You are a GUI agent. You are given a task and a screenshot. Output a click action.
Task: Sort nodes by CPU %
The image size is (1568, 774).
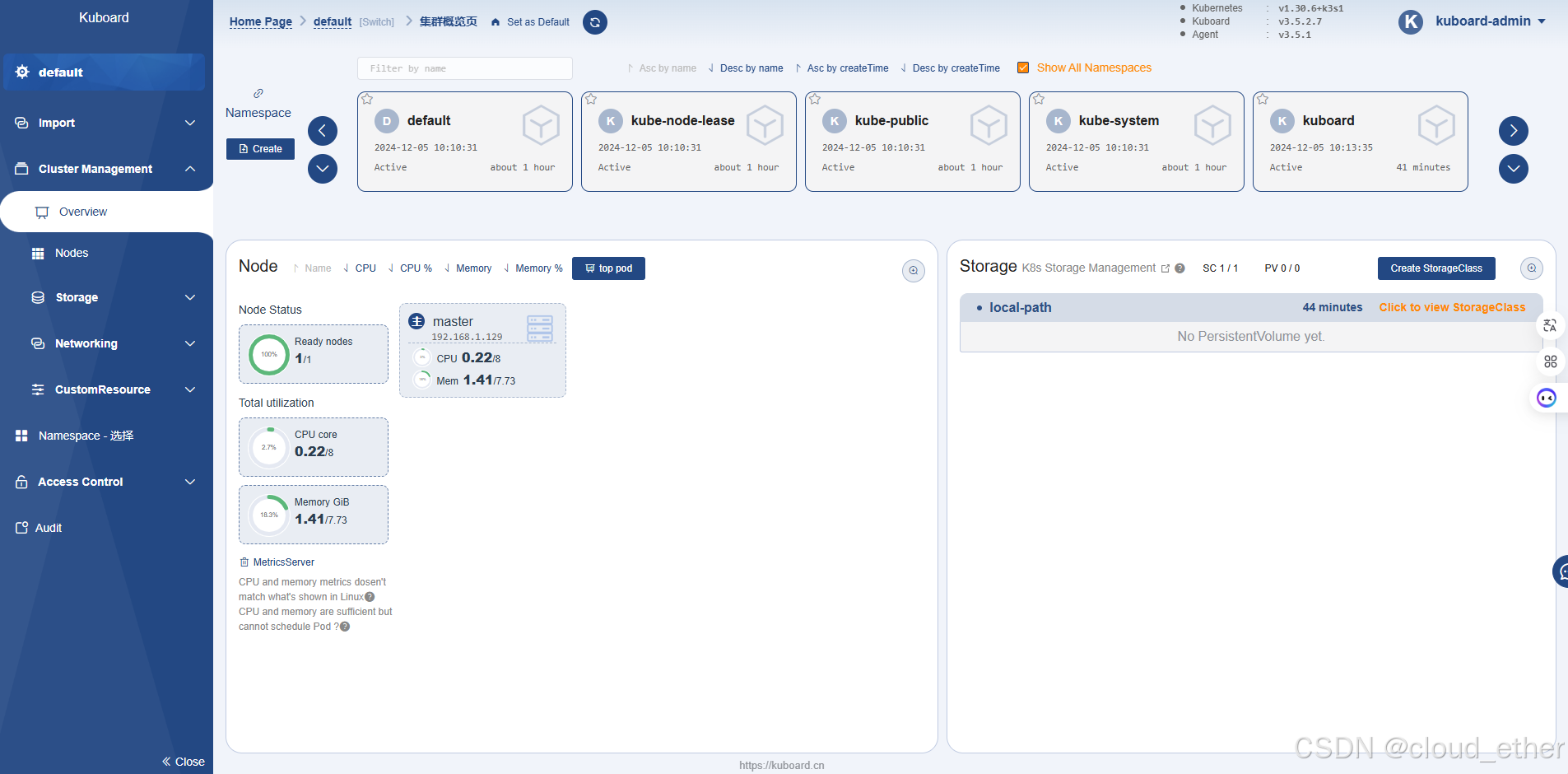(x=410, y=268)
